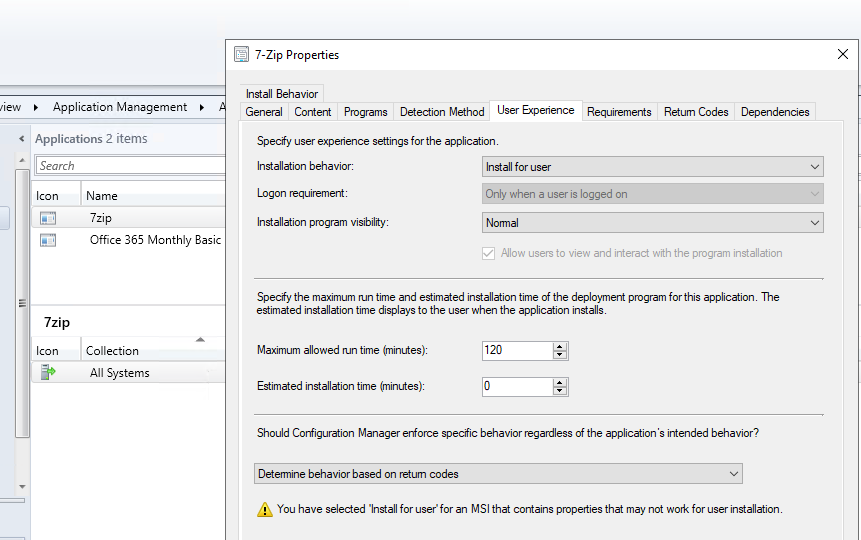The width and height of the screenshot is (861, 540).
Task: Click the Icon column header in Applications list
Action: pyautogui.click(x=56, y=196)
